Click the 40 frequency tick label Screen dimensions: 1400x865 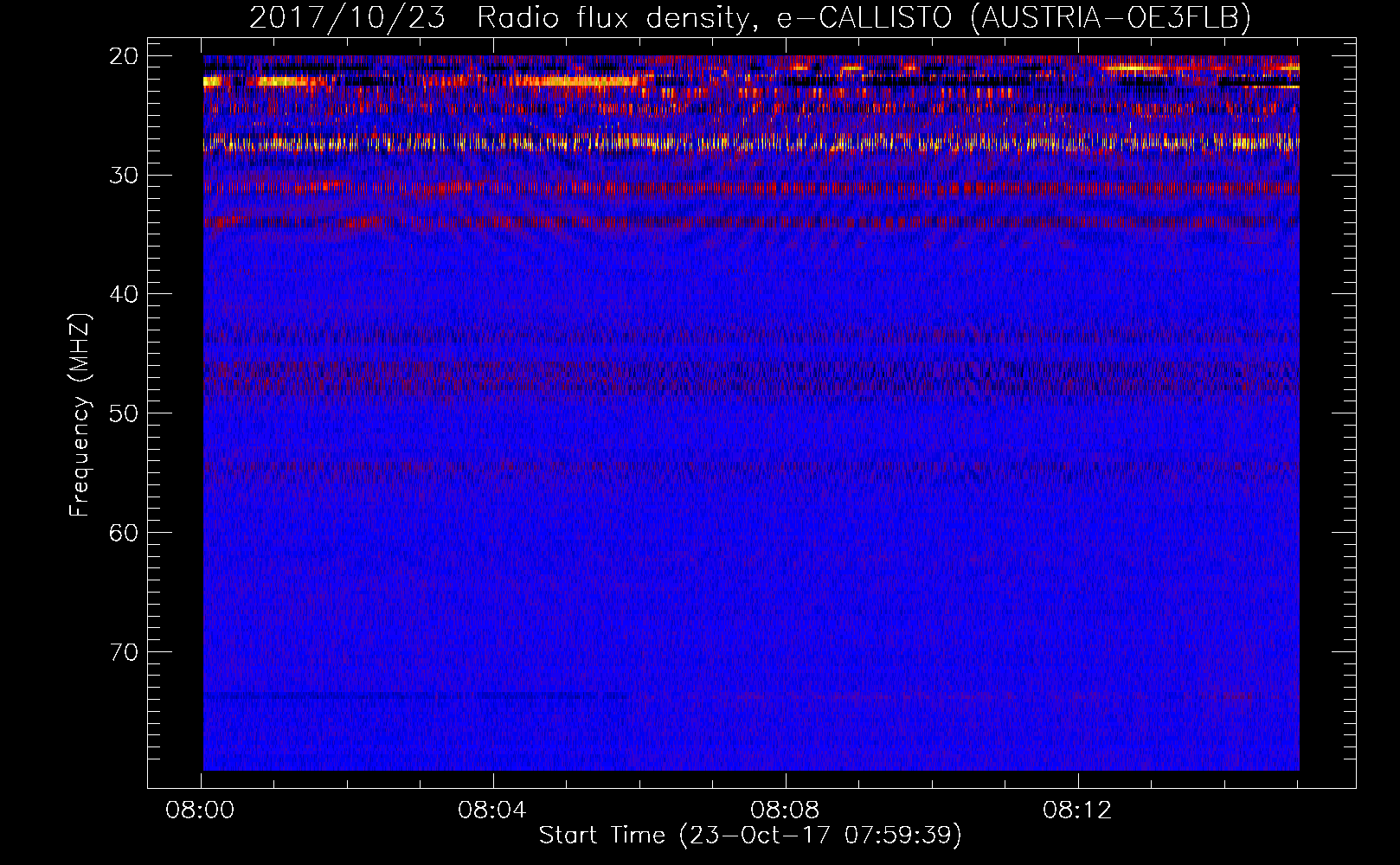pos(124,294)
